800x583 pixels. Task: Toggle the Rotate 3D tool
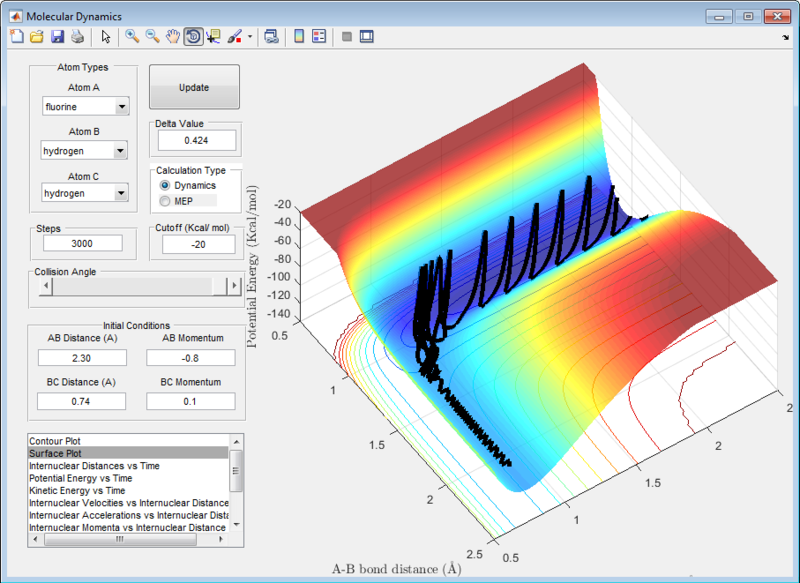[192, 37]
